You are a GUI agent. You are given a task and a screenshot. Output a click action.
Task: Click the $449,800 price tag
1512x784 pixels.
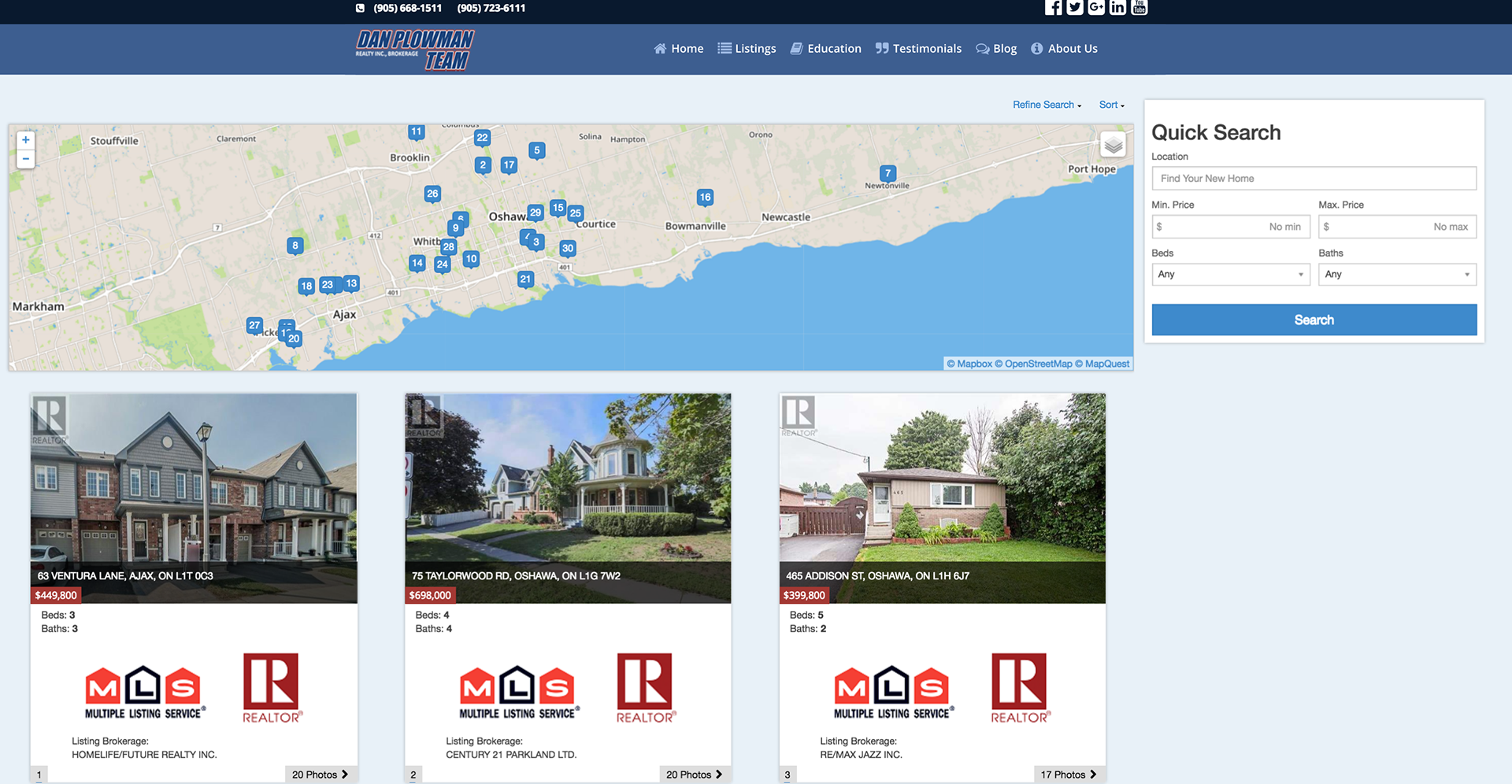(56, 596)
